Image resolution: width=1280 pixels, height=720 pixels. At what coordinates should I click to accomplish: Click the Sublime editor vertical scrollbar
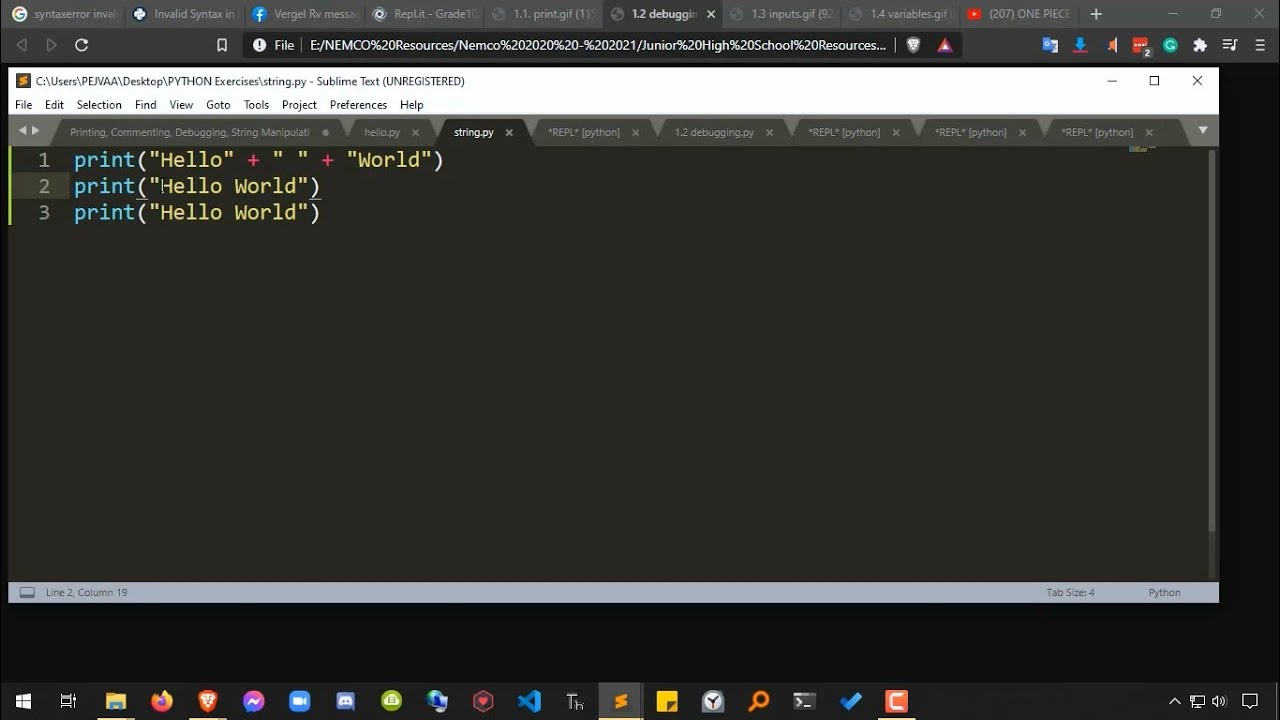pyautogui.click(x=1212, y=340)
